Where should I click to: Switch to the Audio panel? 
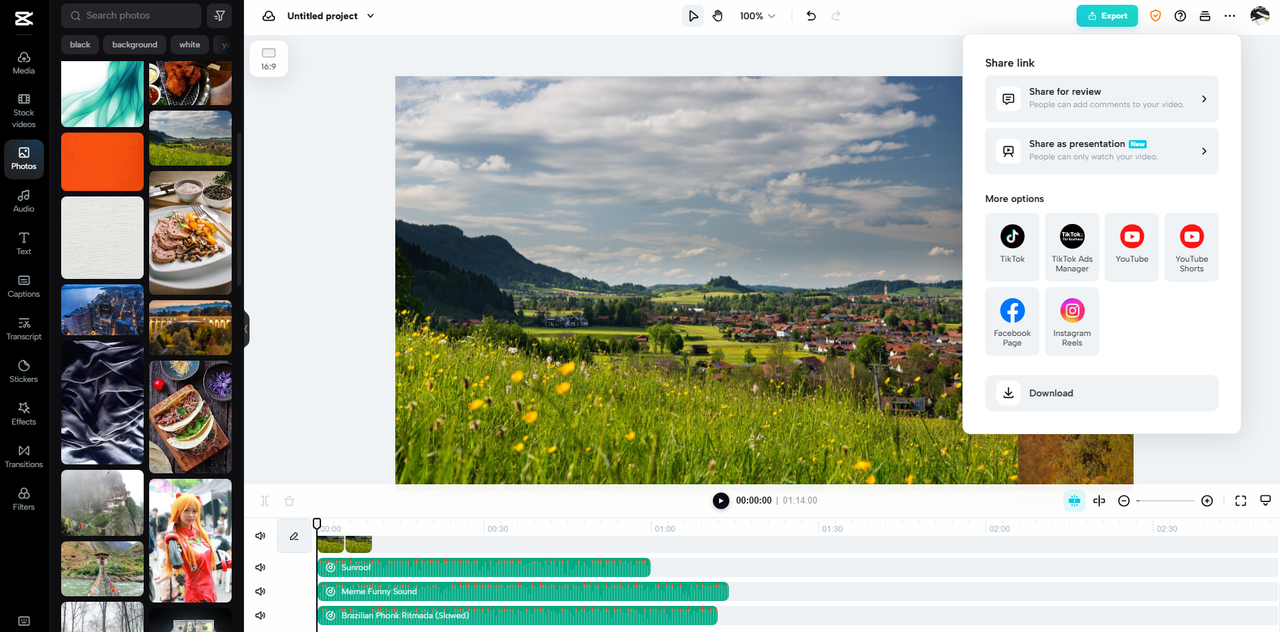point(24,200)
